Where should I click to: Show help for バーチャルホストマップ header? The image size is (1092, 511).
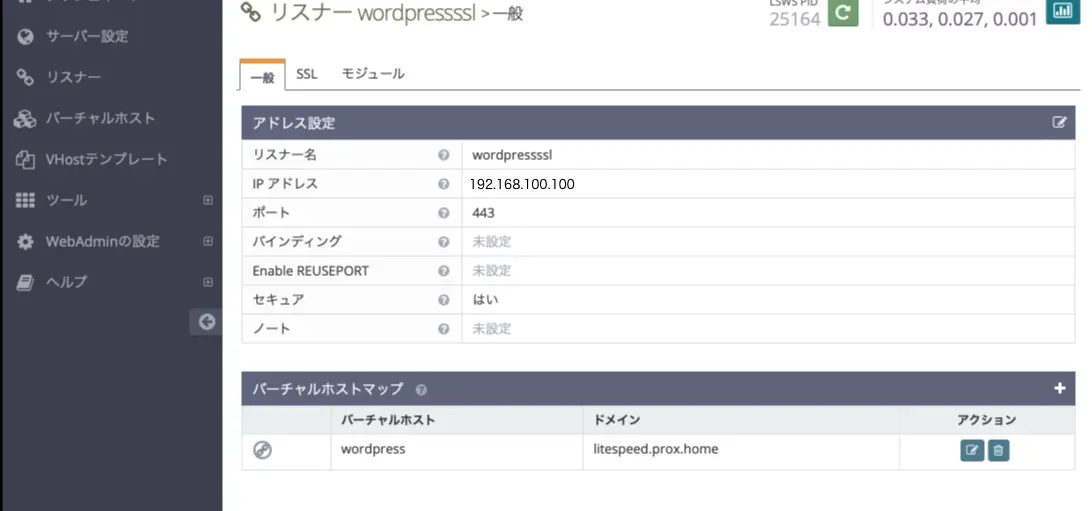click(x=421, y=389)
